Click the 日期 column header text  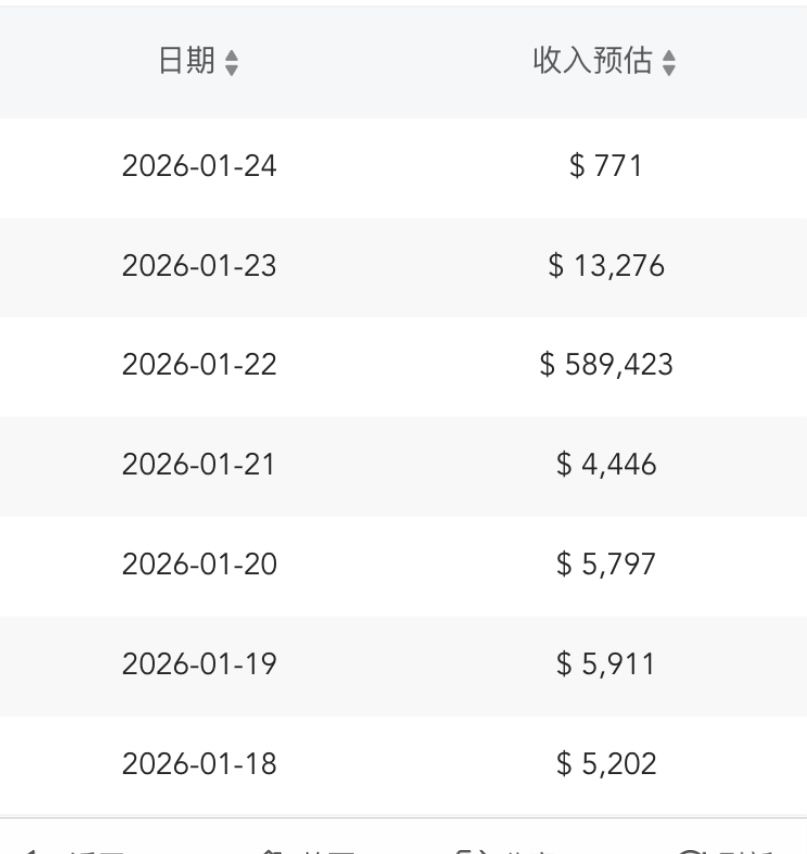coord(186,63)
